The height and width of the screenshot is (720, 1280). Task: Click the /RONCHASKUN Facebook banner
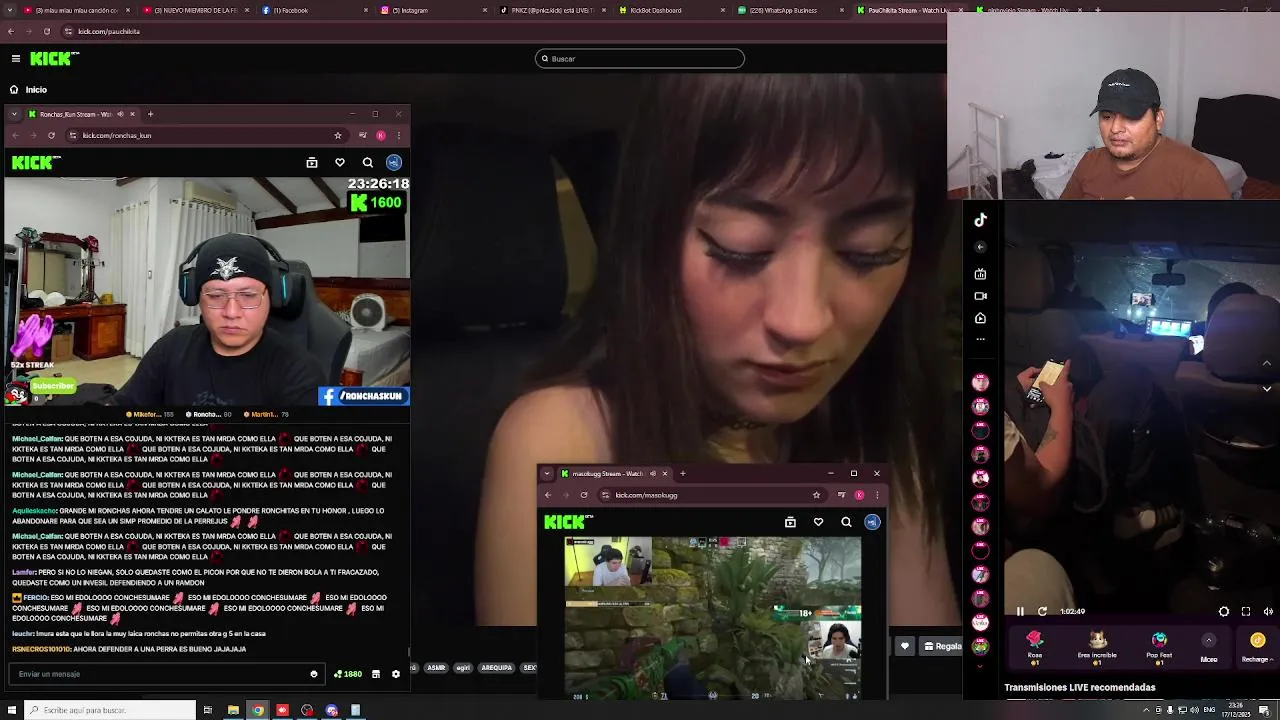pos(364,396)
